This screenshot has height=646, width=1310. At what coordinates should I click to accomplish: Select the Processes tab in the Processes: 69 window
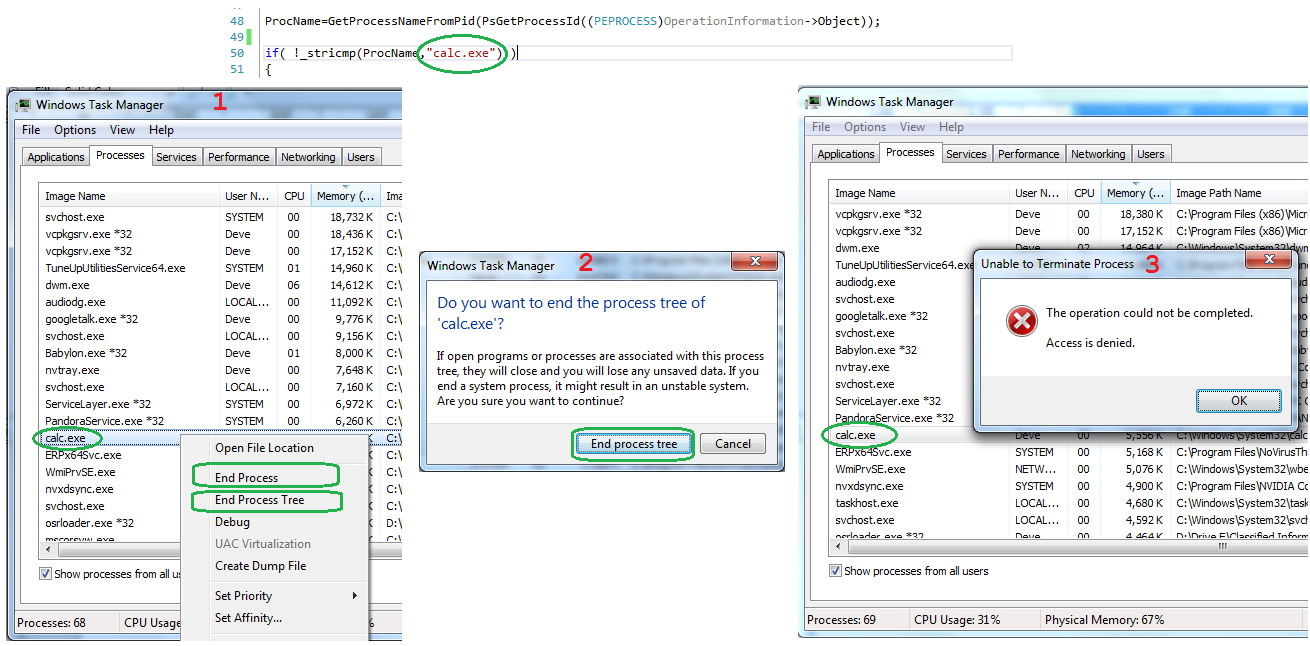(x=910, y=152)
